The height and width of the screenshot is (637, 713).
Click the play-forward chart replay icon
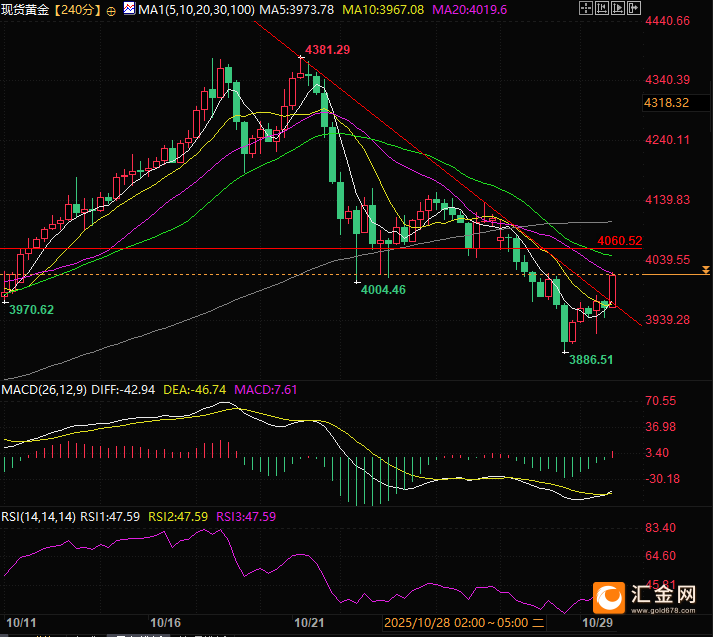pos(618,8)
